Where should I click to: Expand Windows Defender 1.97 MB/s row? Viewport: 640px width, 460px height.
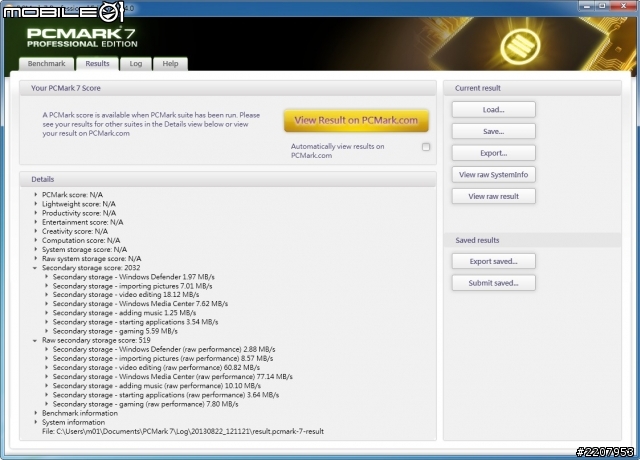pos(47,277)
